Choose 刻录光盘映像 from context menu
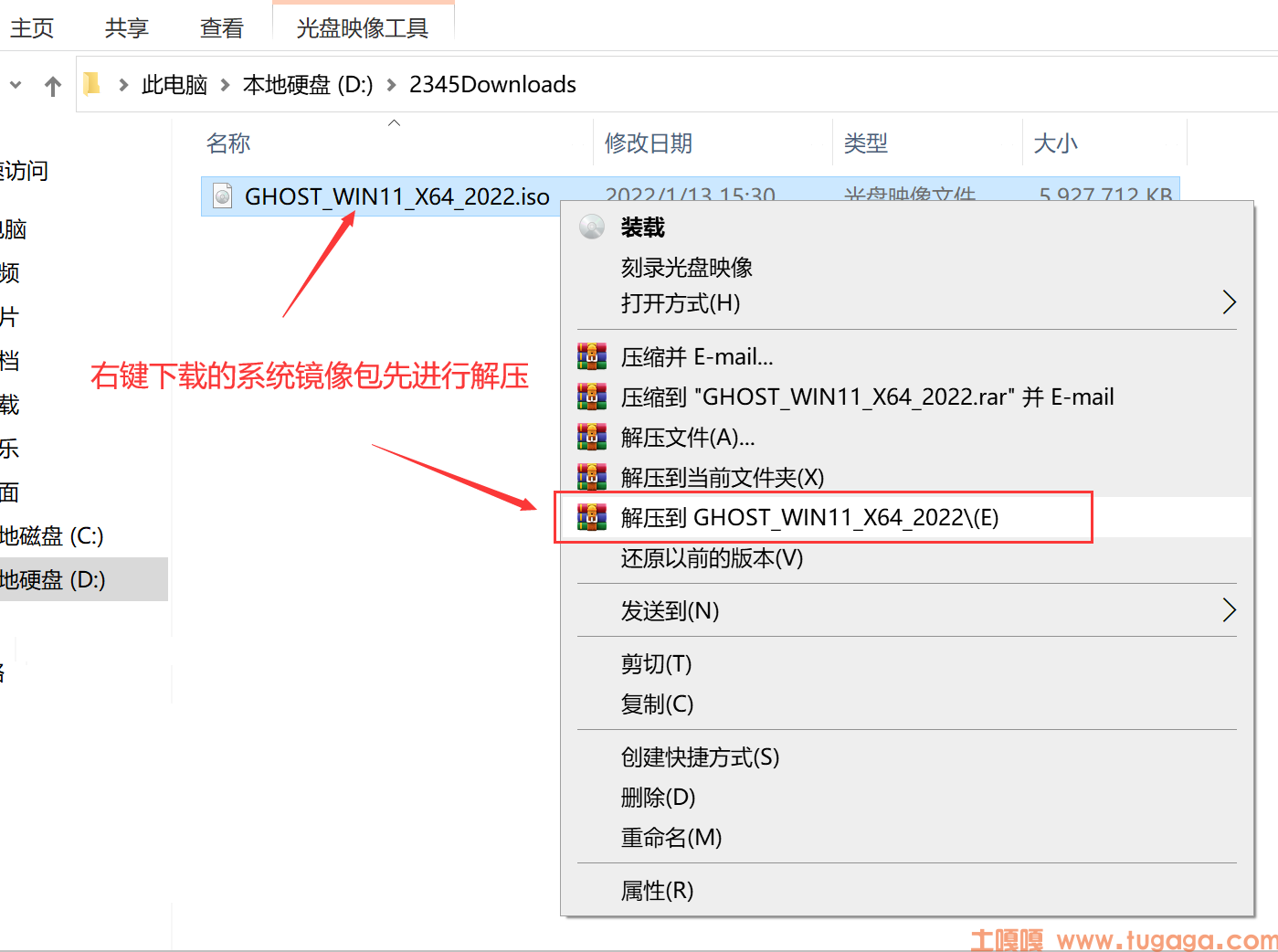Image resolution: width=1278 pixels, height=952 pixels. point(687,267)
